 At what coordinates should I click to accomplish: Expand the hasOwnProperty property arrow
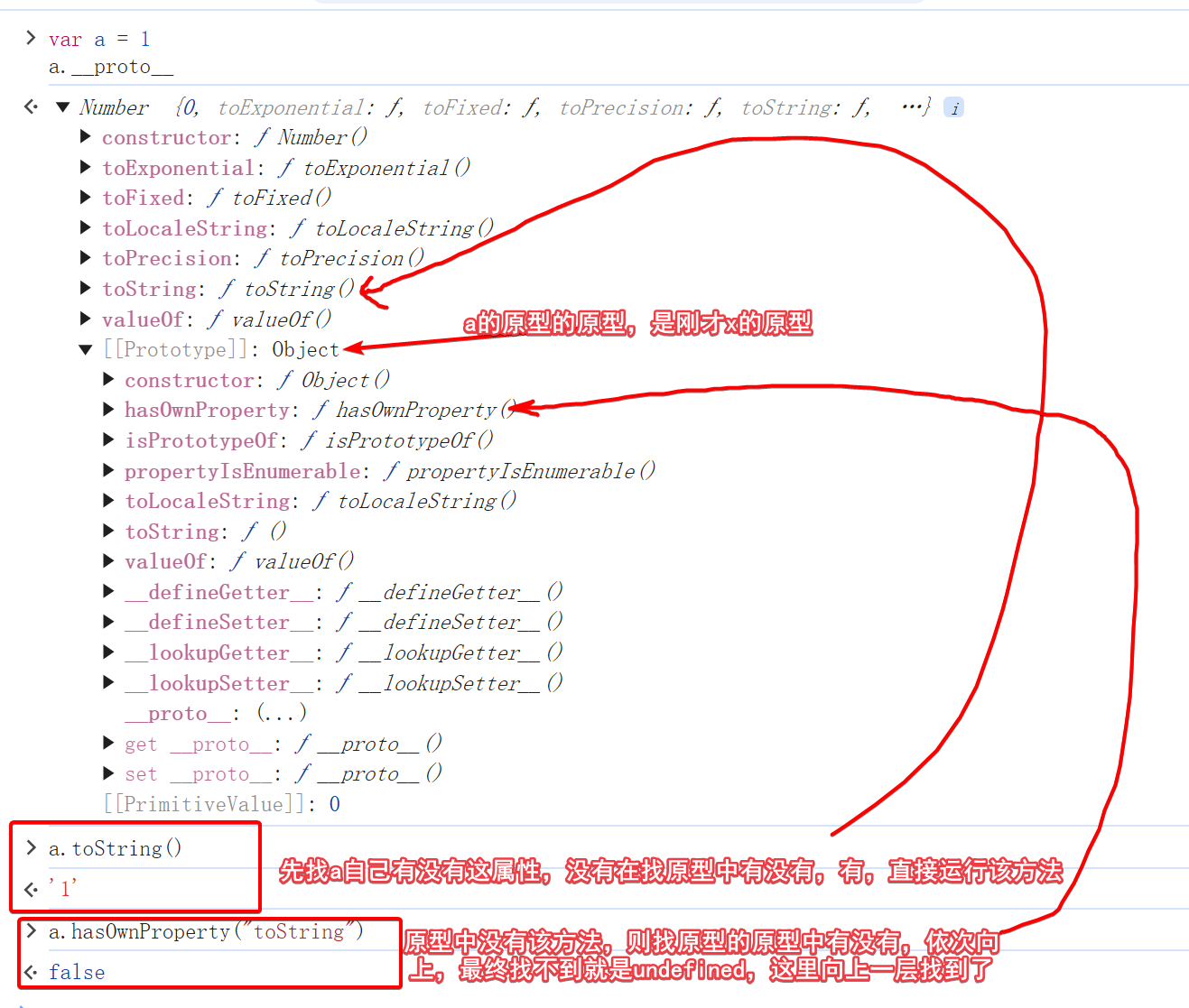point(108,410)
